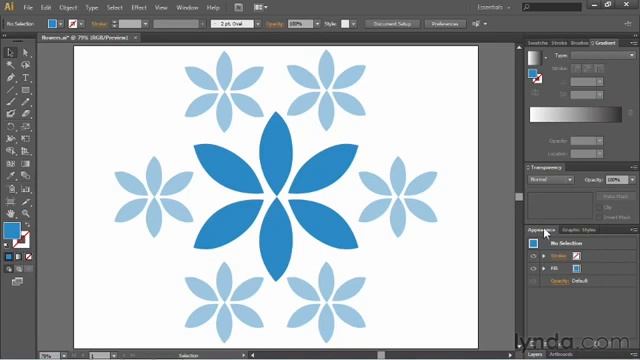Screen dimensions: 640x360
Task: Click the Make Mask button
Action: pyautogui.click(x=615, y=196)
